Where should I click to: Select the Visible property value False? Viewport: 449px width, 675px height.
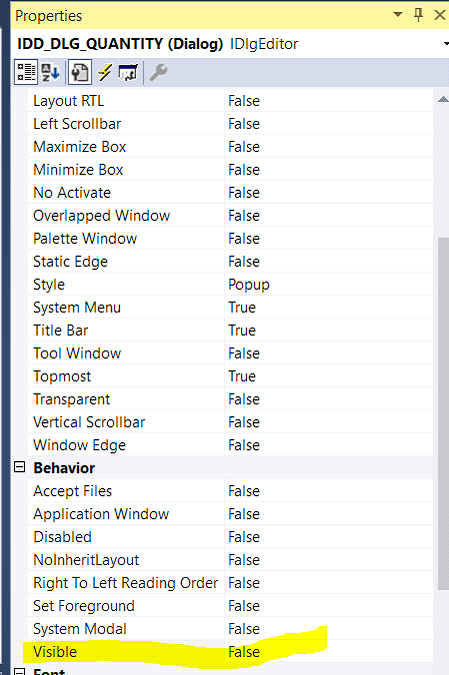(328, 652)
